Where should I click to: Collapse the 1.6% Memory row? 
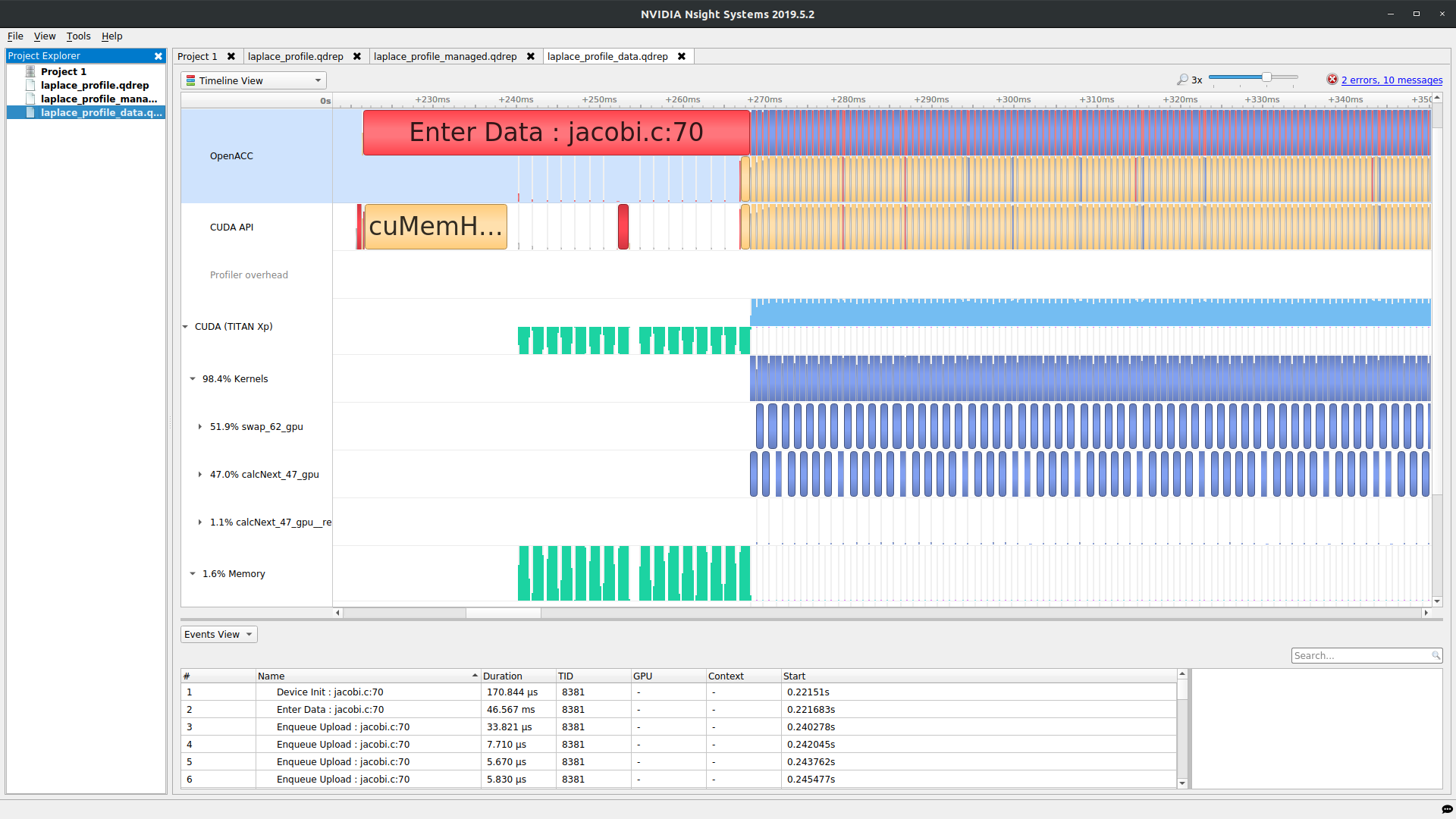point(193,574)
